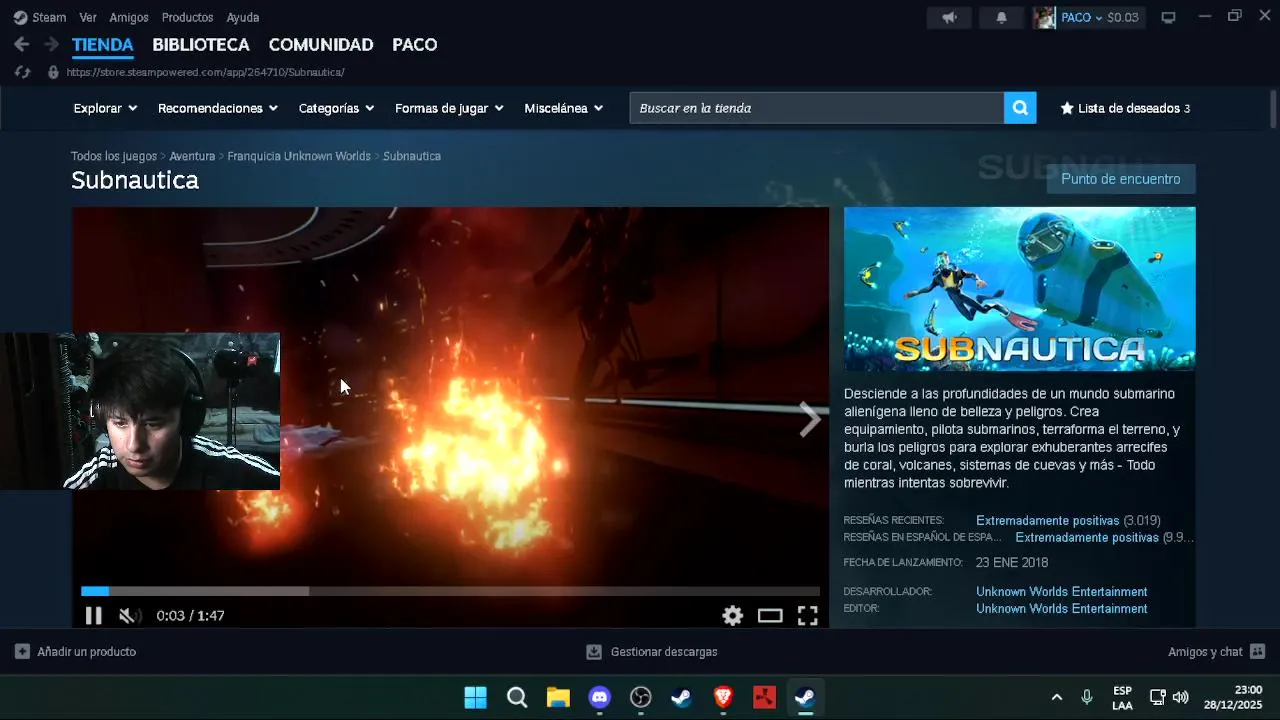The image size is (1280, 720).
Task: Enter fullscreen video
Action: [x=808, y=616]
